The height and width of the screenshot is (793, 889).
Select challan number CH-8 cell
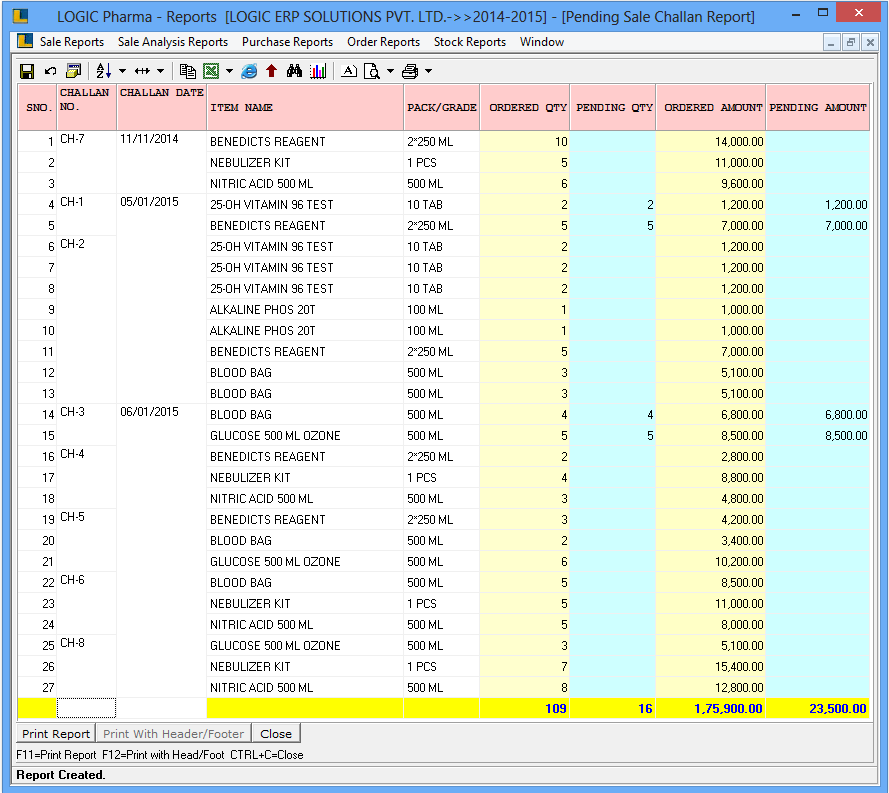click(87, 667)
